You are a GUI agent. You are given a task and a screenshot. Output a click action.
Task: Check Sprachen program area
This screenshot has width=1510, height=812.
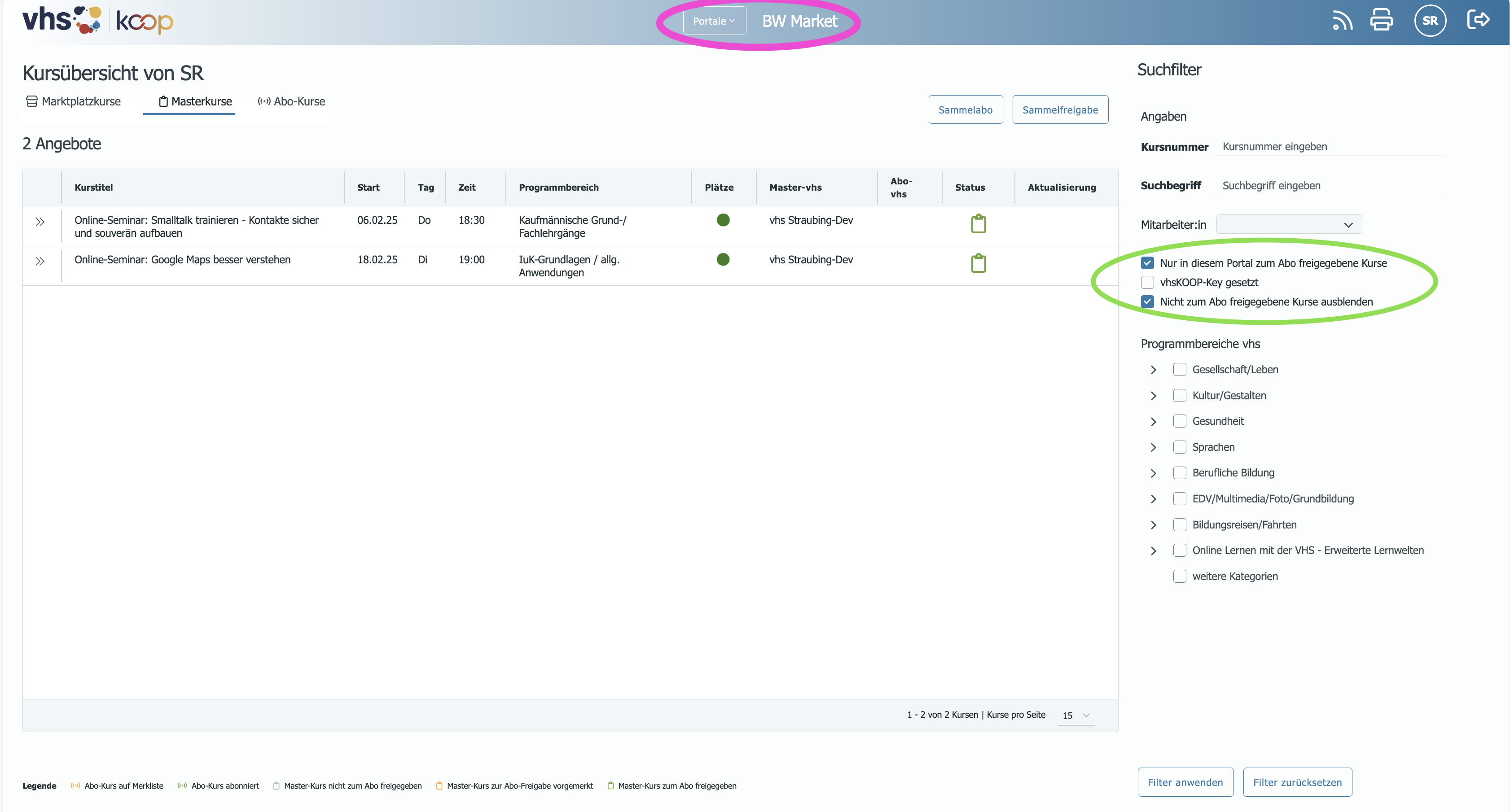(1179, 447)
